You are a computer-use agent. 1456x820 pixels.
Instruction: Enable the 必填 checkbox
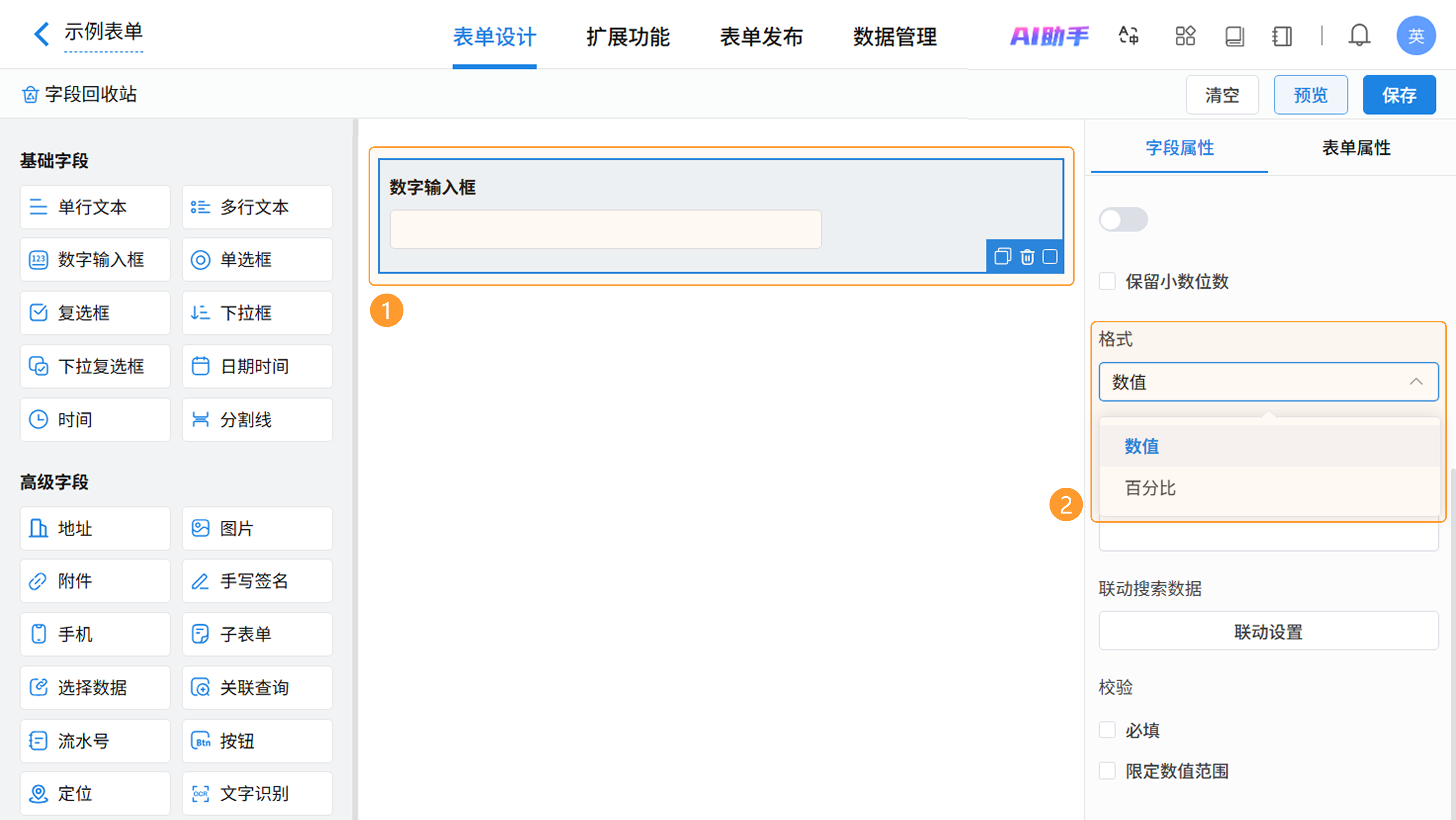tap(1107, 729)
